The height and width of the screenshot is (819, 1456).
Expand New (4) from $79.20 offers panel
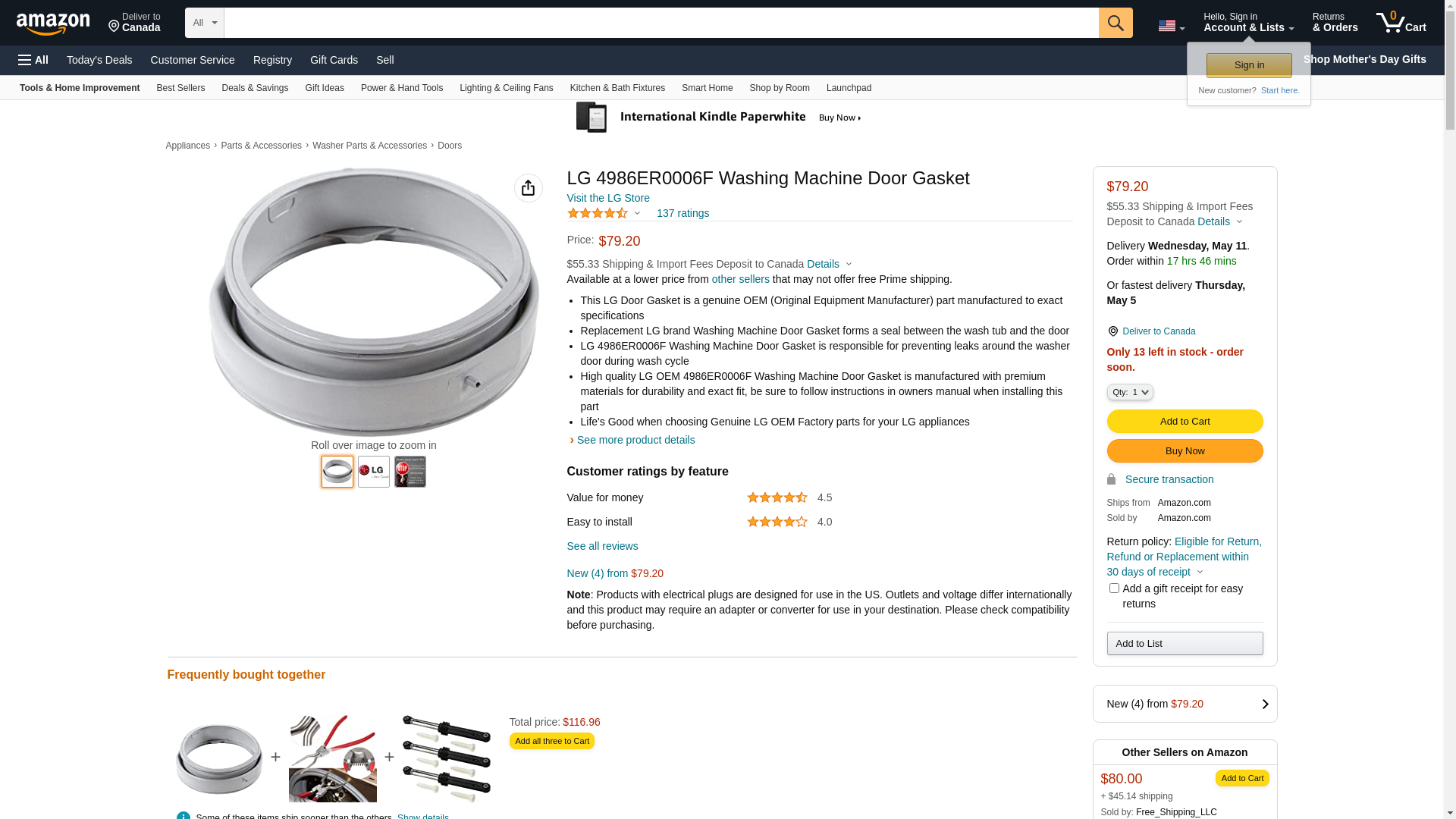point(1185,704)
